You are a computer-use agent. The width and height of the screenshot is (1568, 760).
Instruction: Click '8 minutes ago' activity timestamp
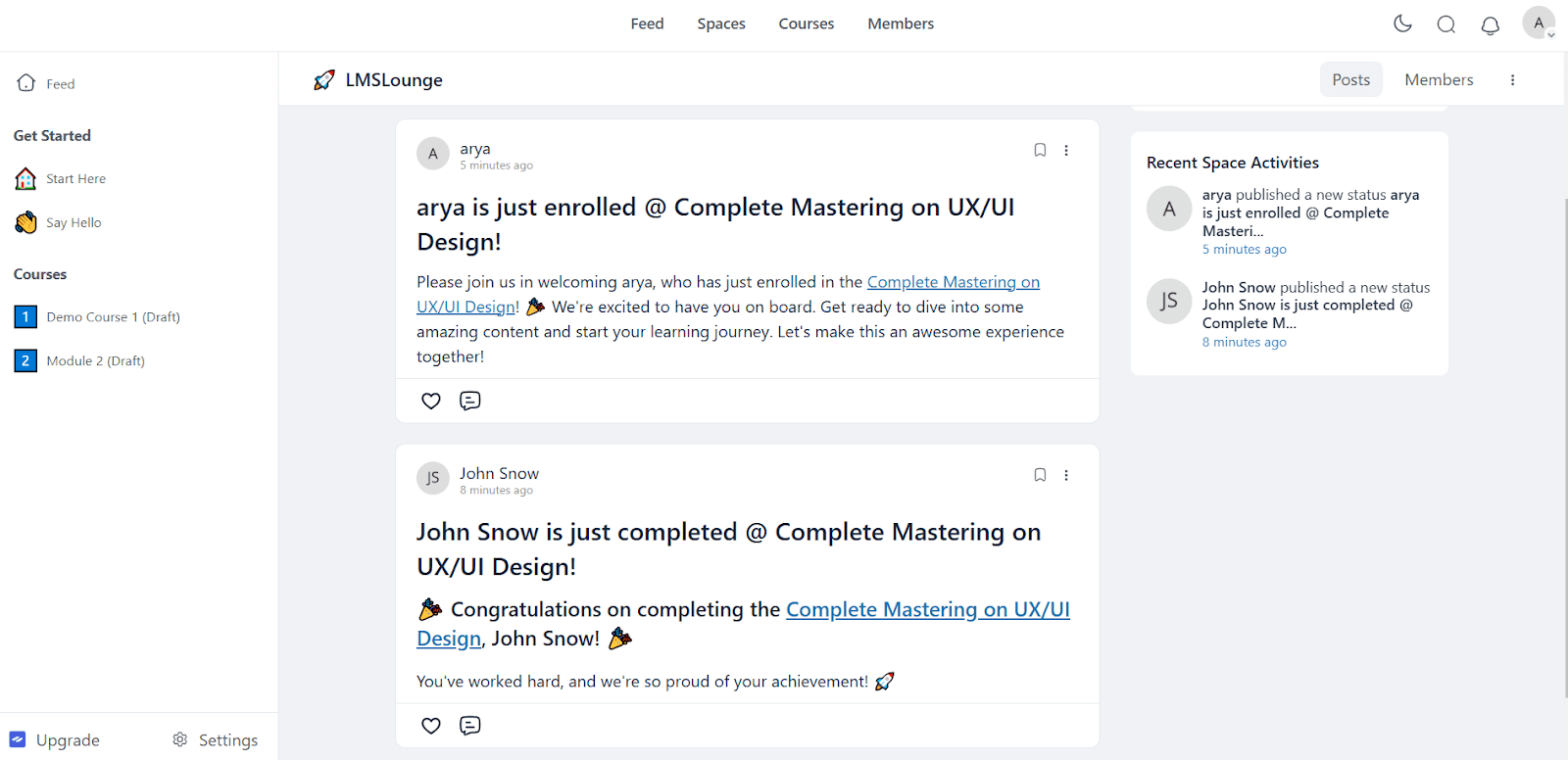1245,343
